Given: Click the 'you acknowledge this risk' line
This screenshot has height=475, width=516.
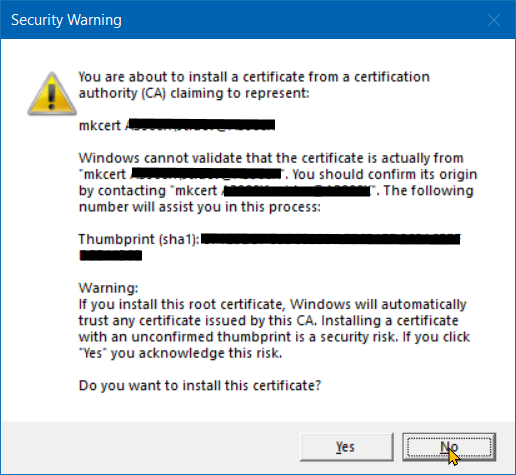Looking at the screenshot, I should (180, 353).
